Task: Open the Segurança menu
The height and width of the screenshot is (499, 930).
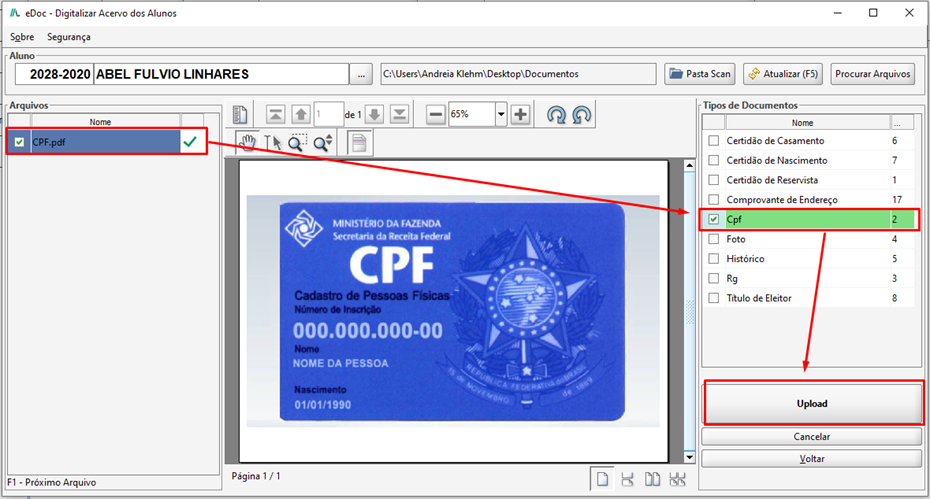Action: point(69,37)
